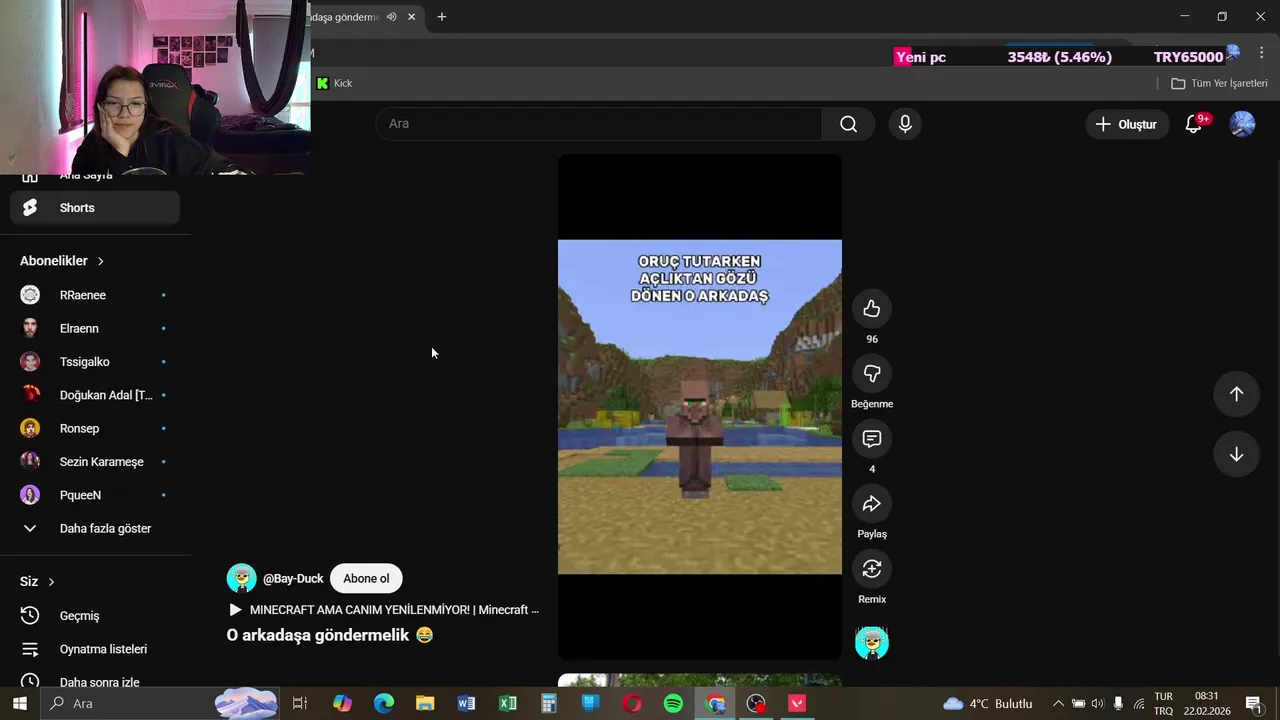Open the Kick bookmark
The image size is (1280, 720).
tap(334, 83)
